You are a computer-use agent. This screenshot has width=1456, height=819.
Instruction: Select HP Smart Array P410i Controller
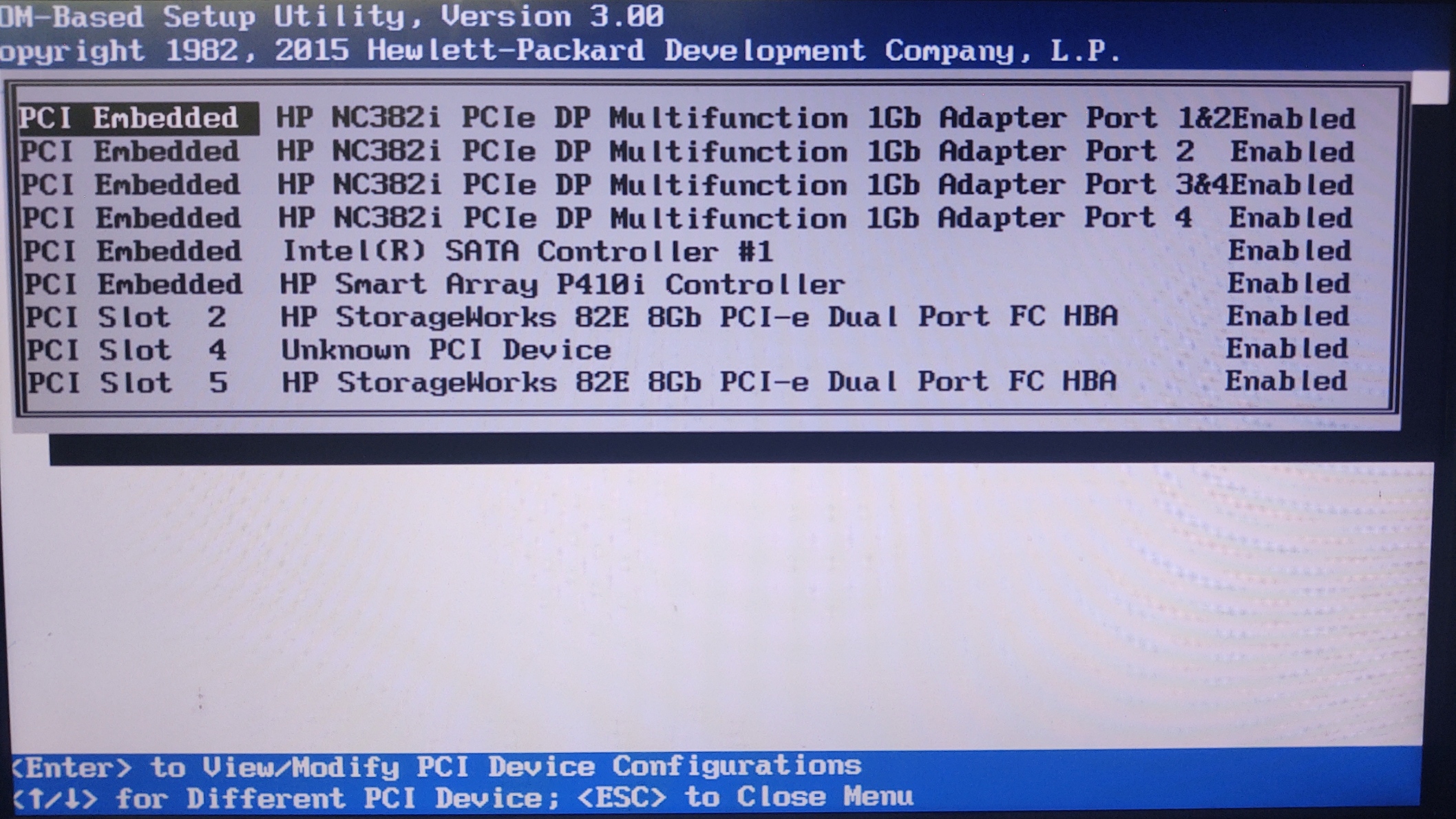click(x=561, y=284)
